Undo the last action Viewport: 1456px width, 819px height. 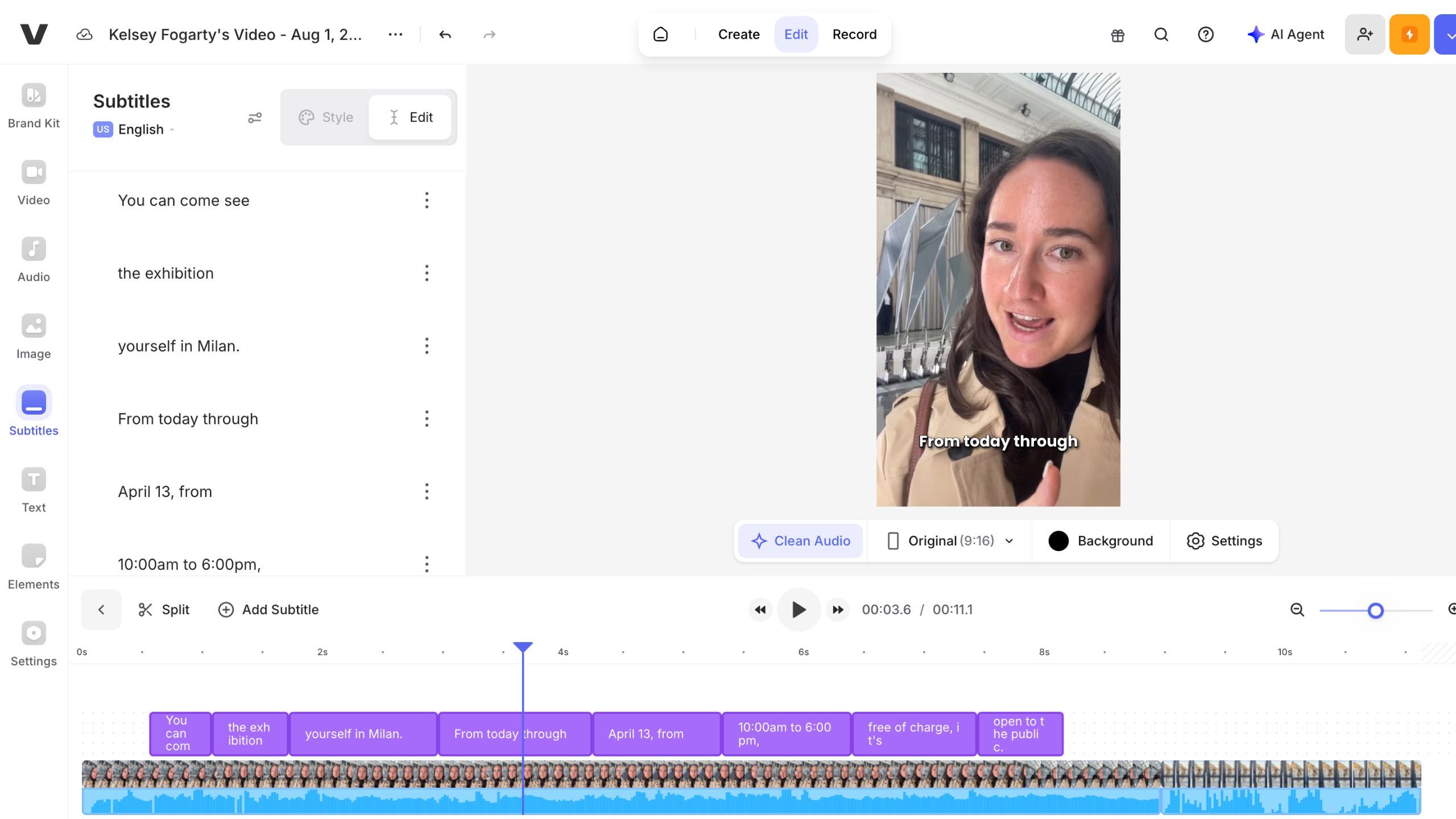click(445, 35)
